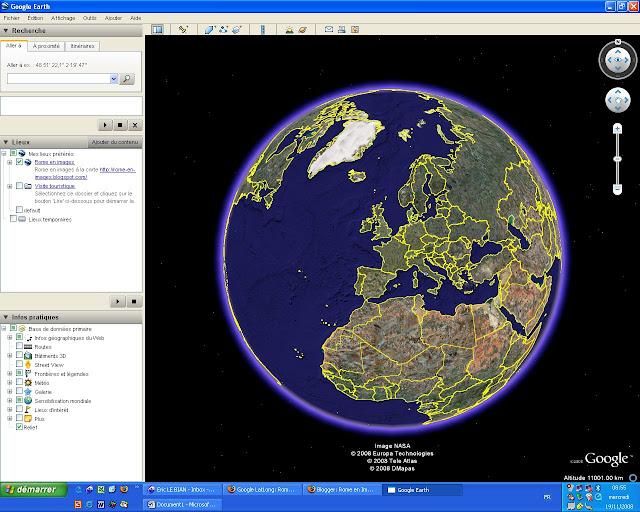Open the Fichier menu
Screen dimensions: 640x512
pos(12,18)
